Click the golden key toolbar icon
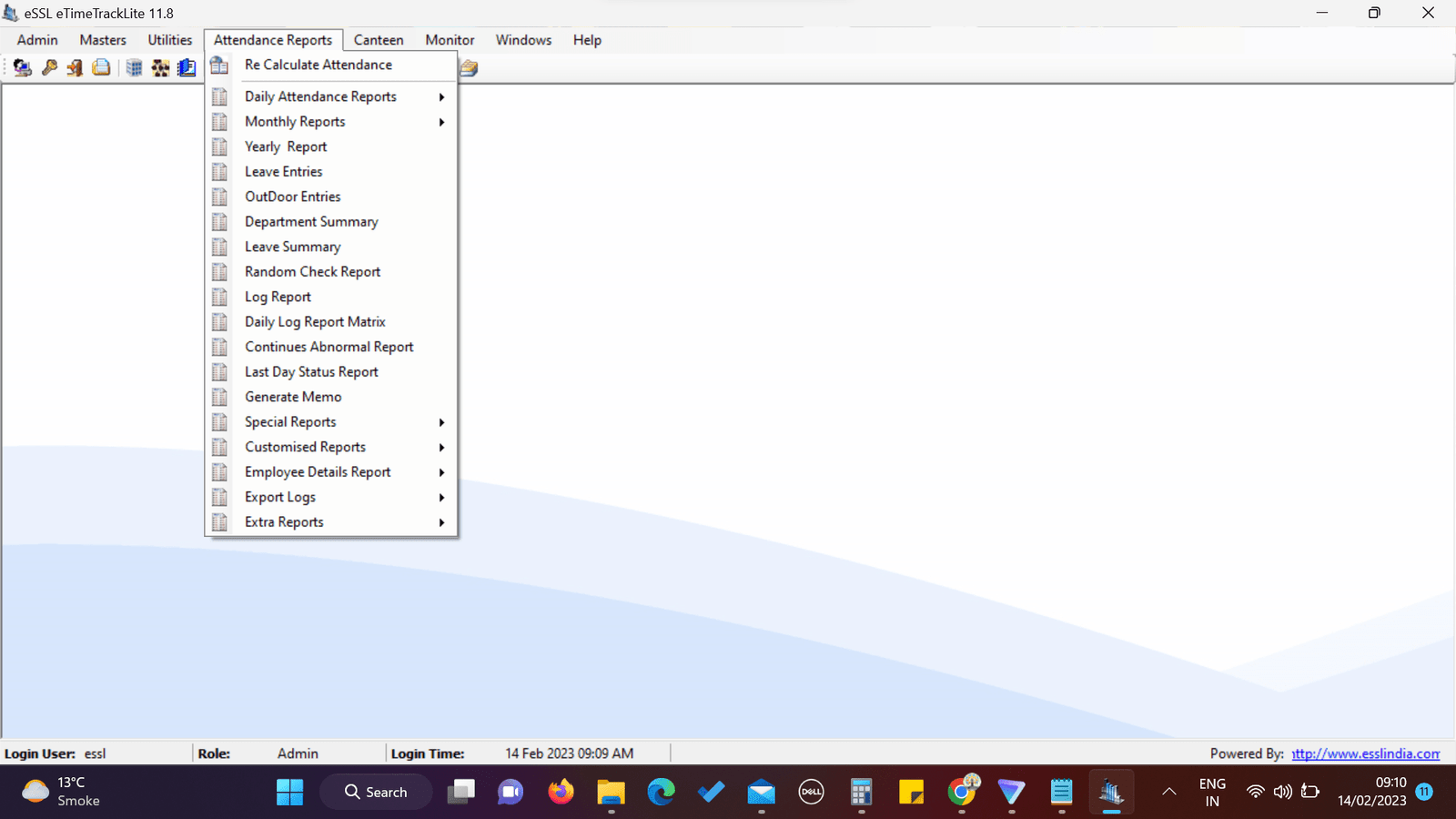 point(49,67)
